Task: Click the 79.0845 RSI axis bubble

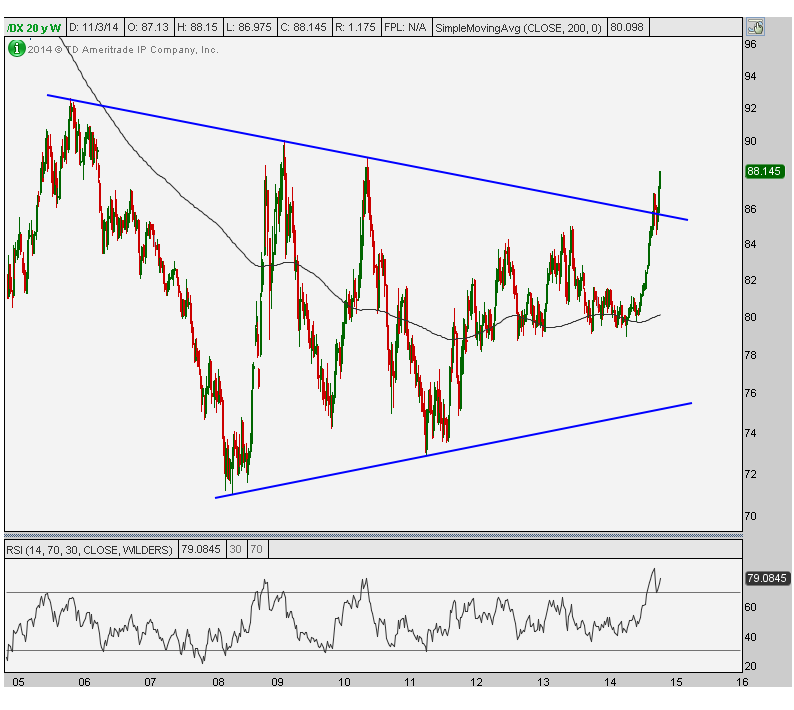Action: (767, 578)
